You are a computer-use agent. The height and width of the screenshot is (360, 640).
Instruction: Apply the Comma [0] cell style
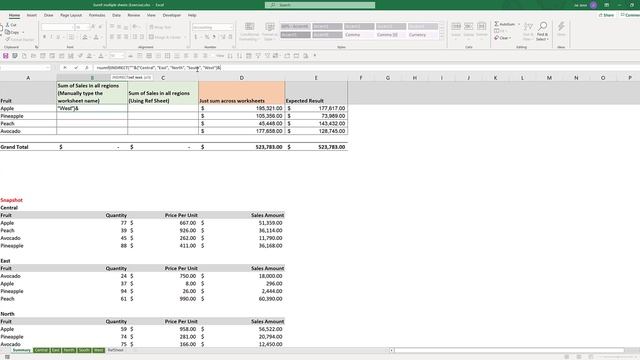(391, 35)
